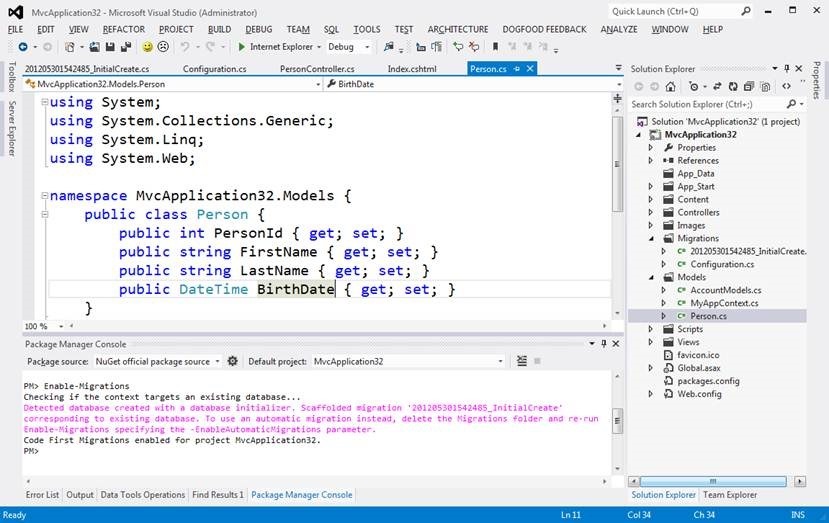Toggle auto-hide pin on Package Manager Console
The width and height of the screenshot is (829, 523).
(x=603, y=344)
